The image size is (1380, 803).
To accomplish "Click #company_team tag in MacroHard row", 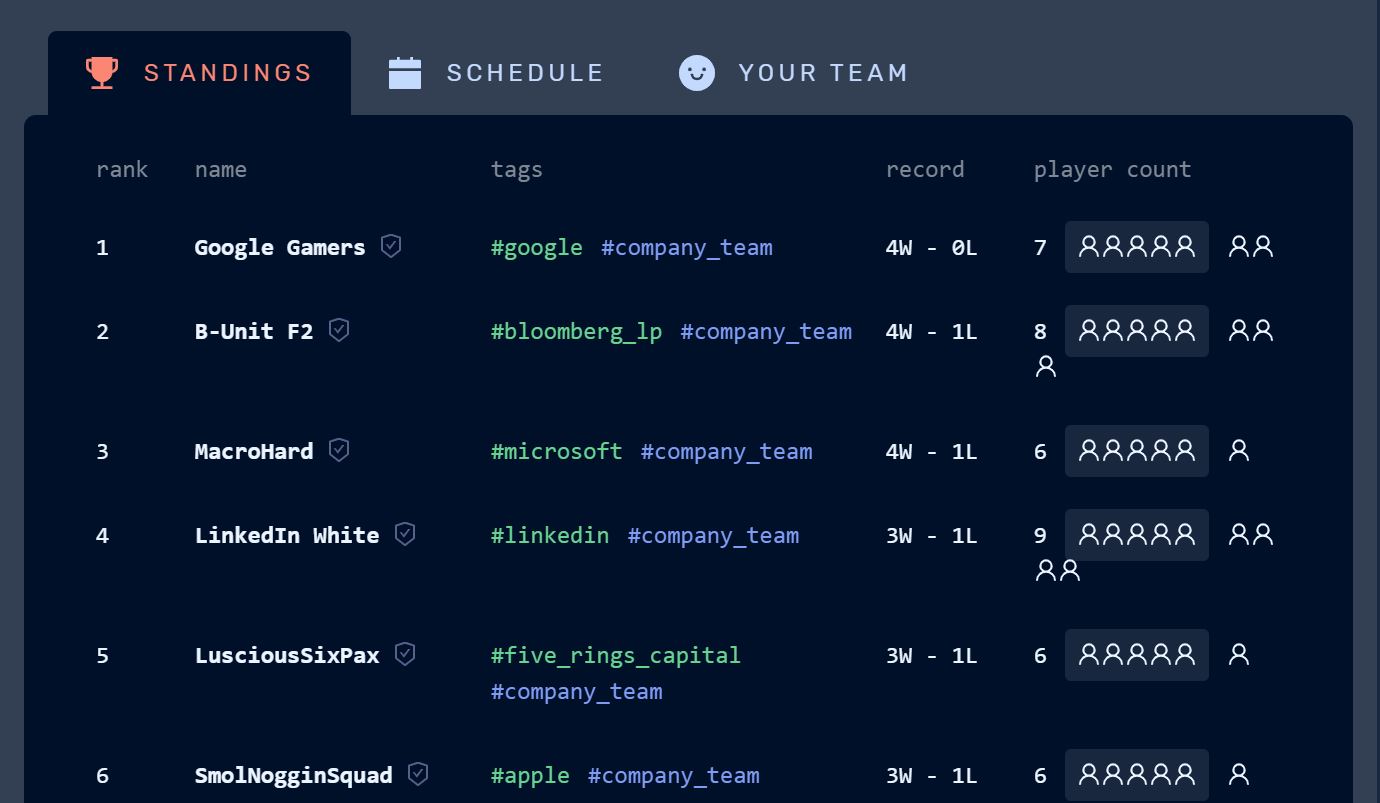I will 727,452.
